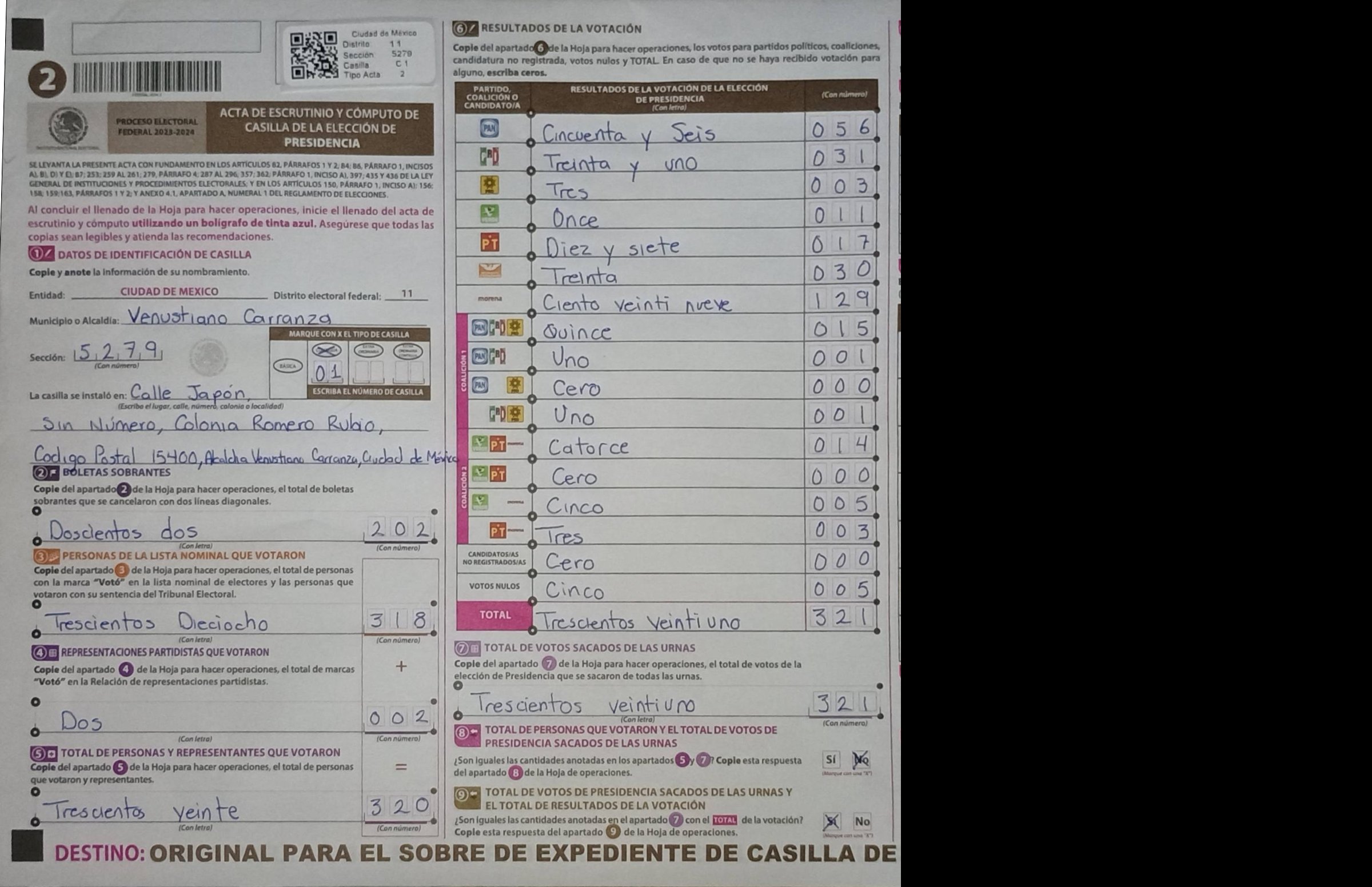Click the number 129 for morena
This screenshot has height=887, width=1372.
841,299
